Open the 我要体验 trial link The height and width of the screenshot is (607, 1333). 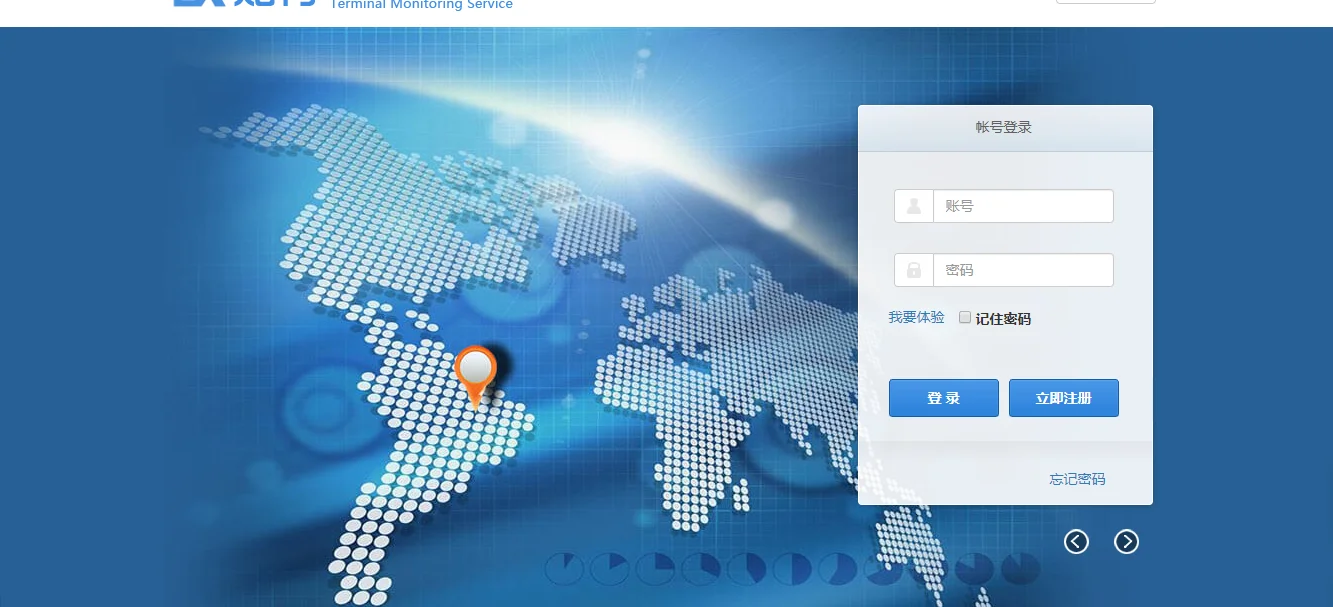916,317
